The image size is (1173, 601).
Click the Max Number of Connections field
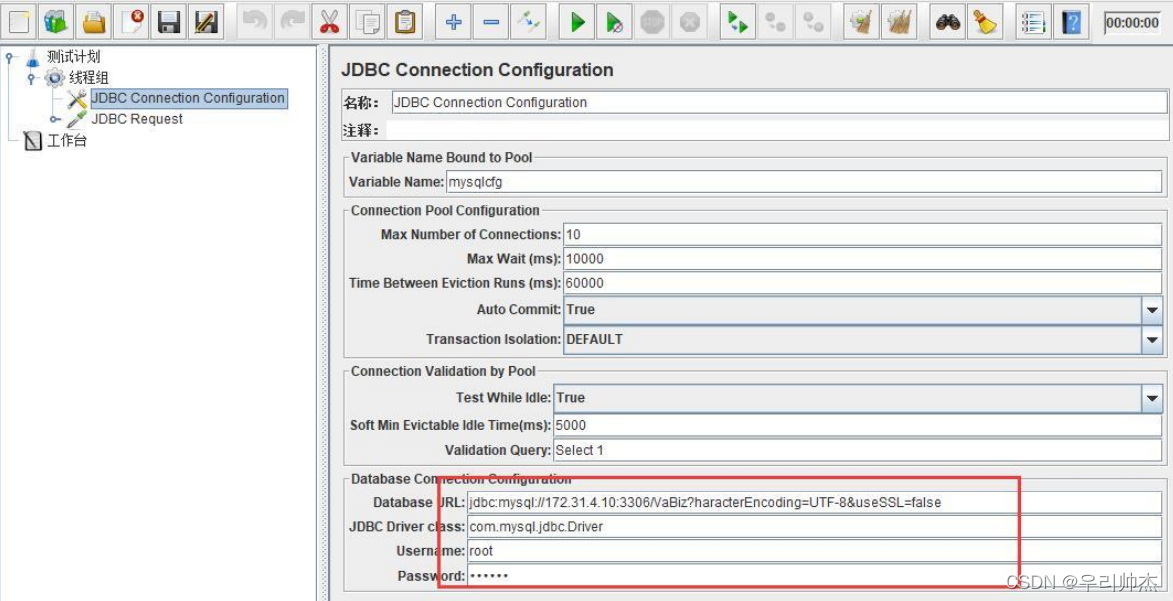(x=863, y=234)
